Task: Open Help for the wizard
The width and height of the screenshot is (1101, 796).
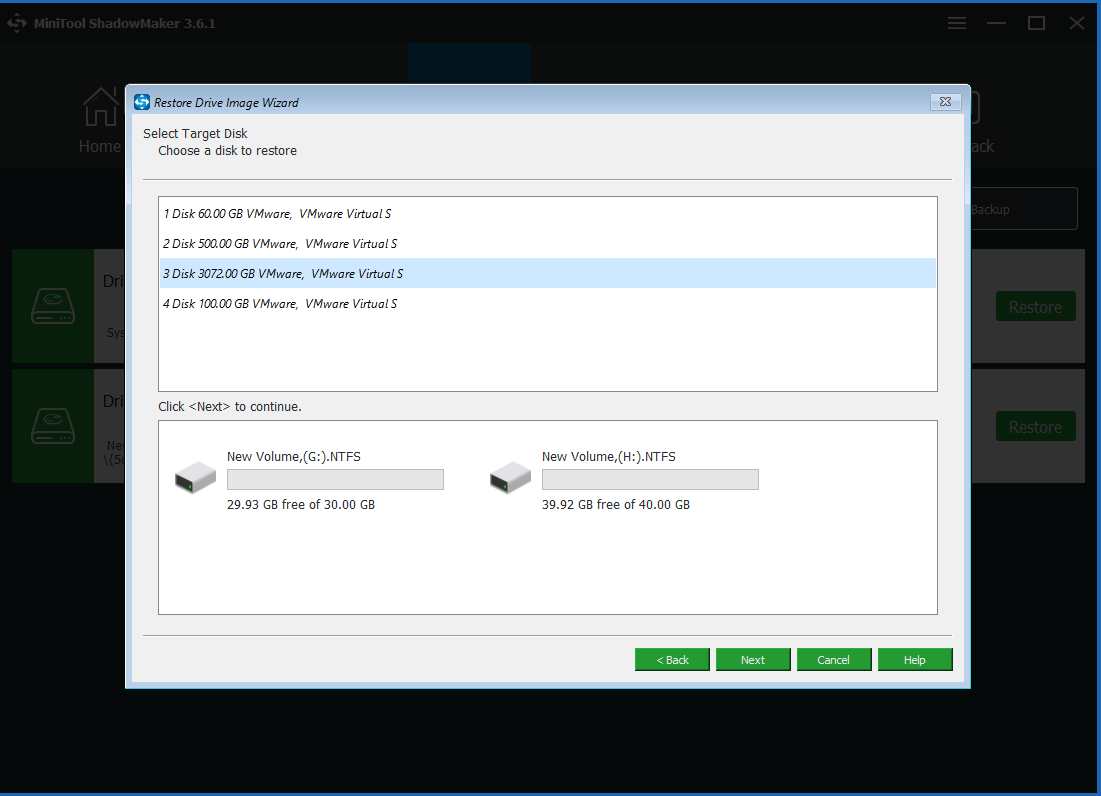Action: [914, 659]
